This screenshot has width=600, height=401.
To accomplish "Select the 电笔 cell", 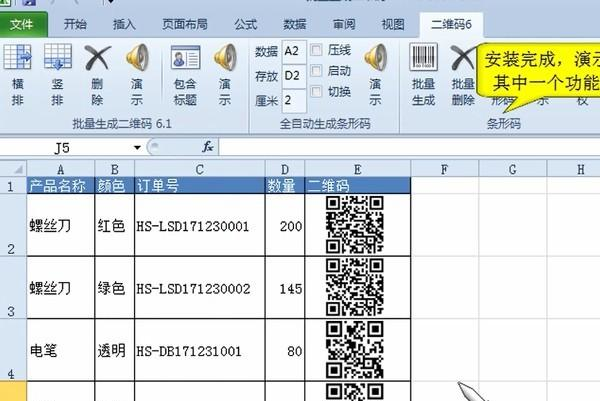I will [60, 350].
